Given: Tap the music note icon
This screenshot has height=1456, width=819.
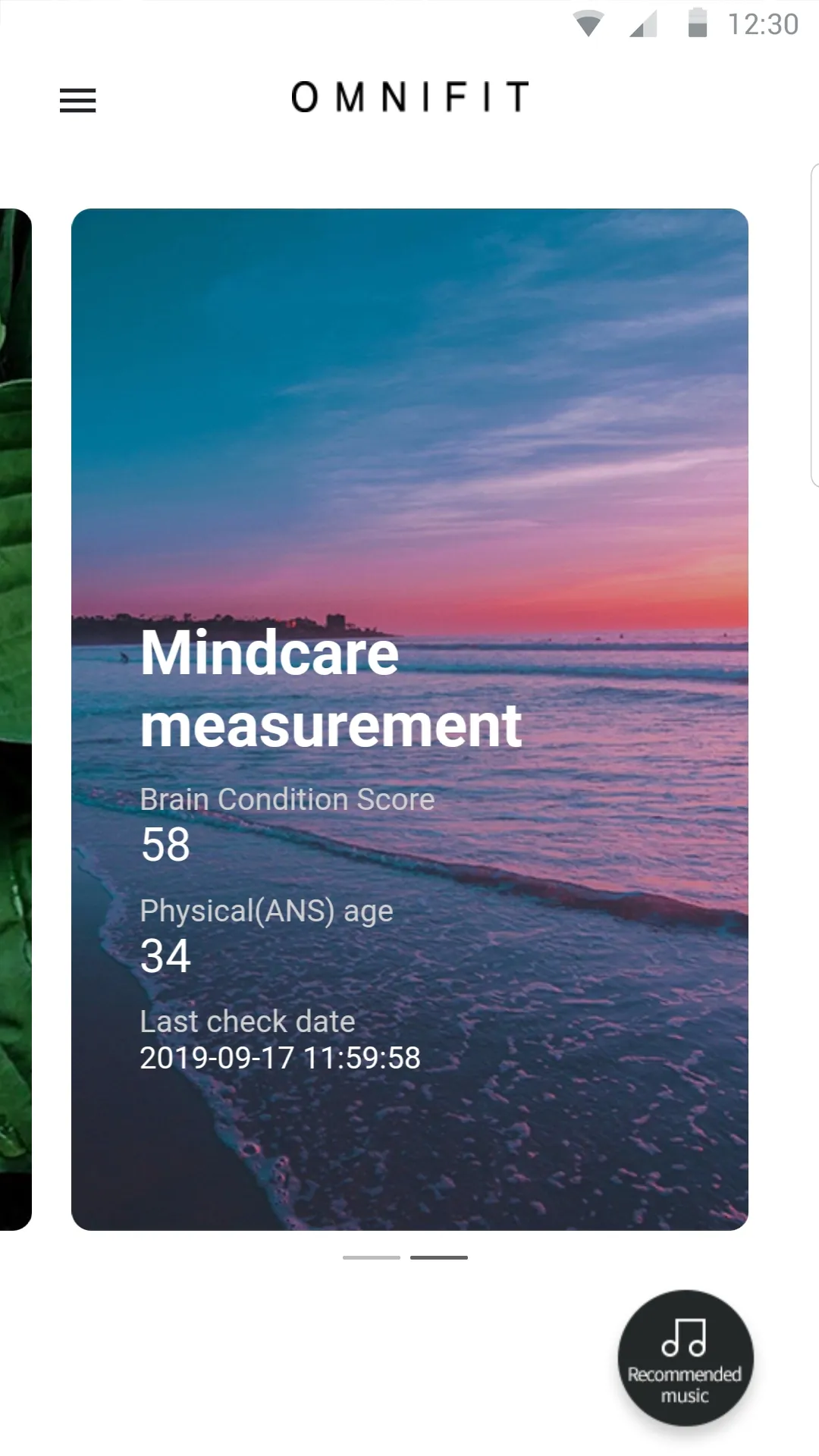Looking at the screenshot, I should pyautogui.click(x=684, y=1336).
